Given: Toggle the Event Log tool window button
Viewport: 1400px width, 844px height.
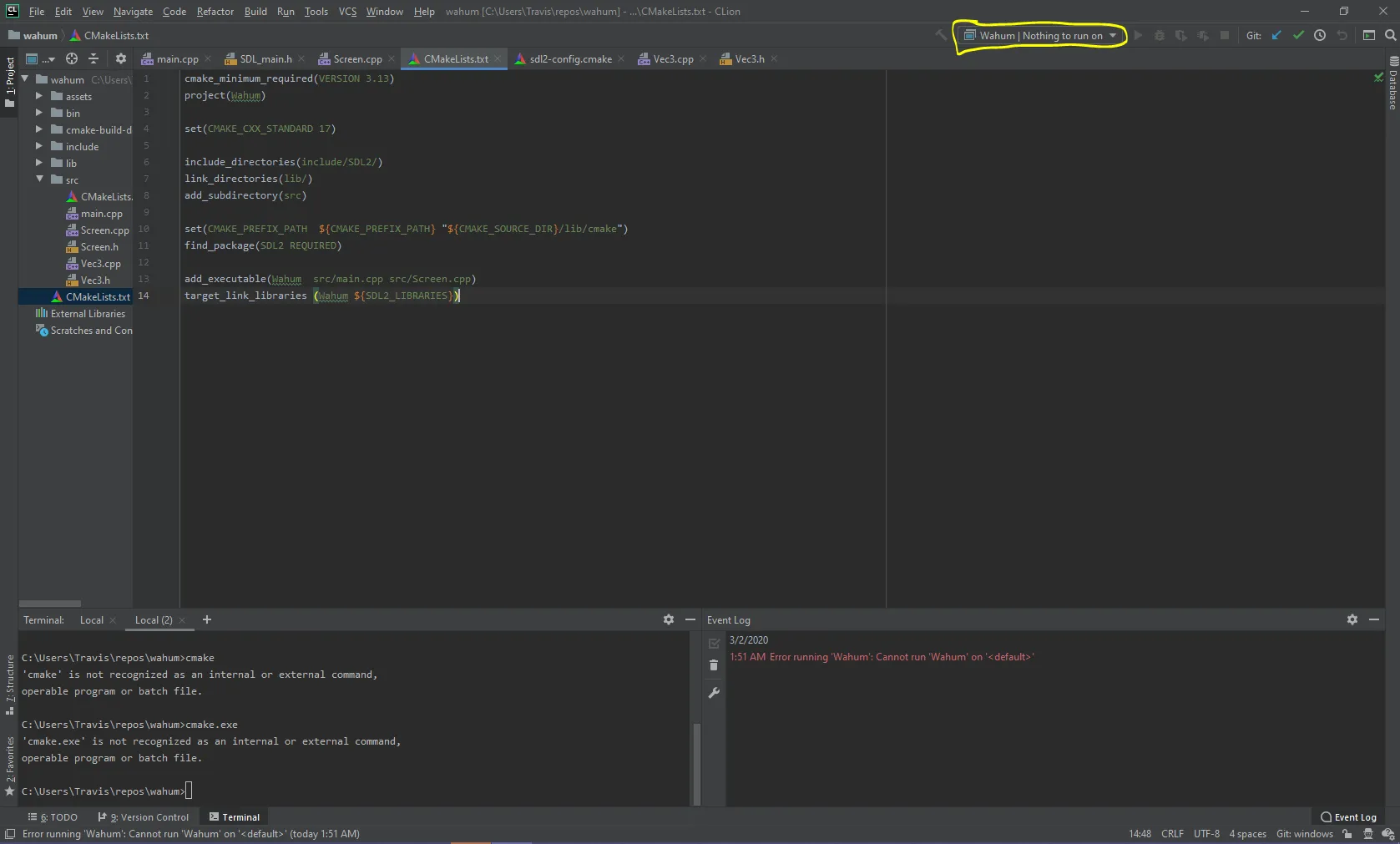Looking at the screenshot, I should point(1348,817).
